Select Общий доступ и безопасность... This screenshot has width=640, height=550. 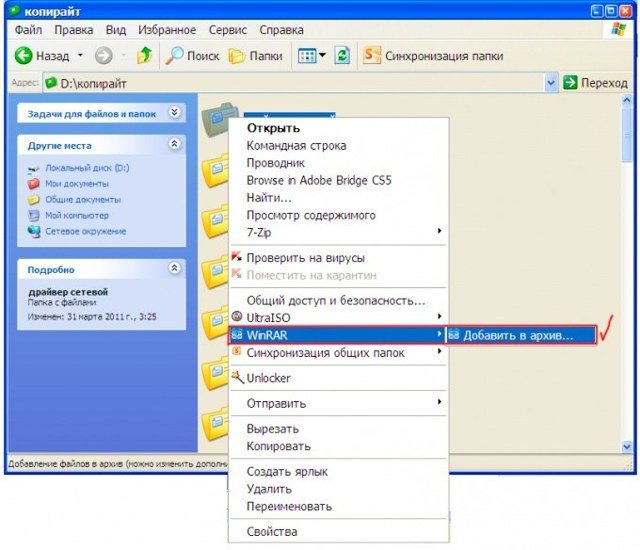click(x=339, y=301)
